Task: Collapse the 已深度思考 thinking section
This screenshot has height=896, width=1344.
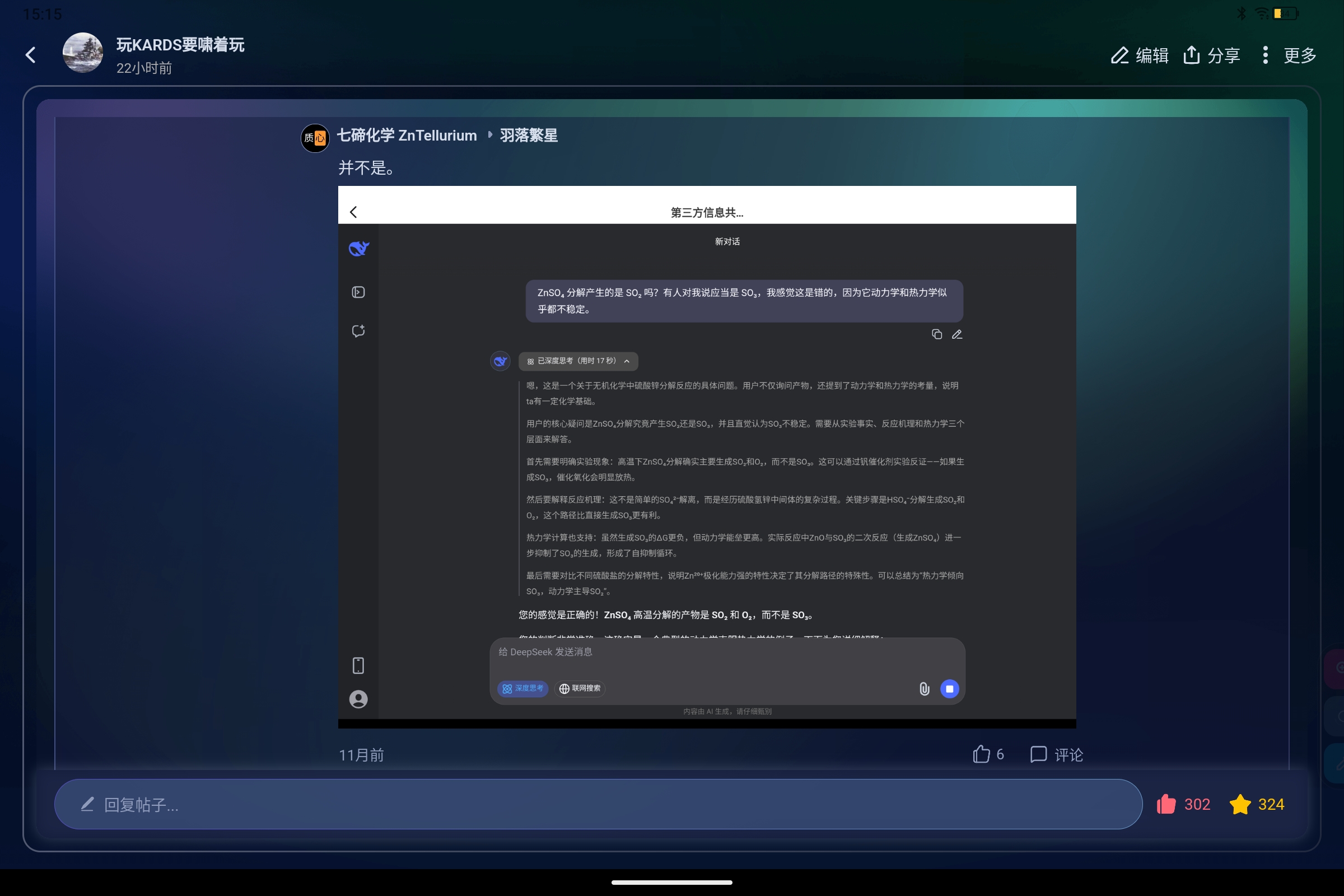Action: (578, 361)
